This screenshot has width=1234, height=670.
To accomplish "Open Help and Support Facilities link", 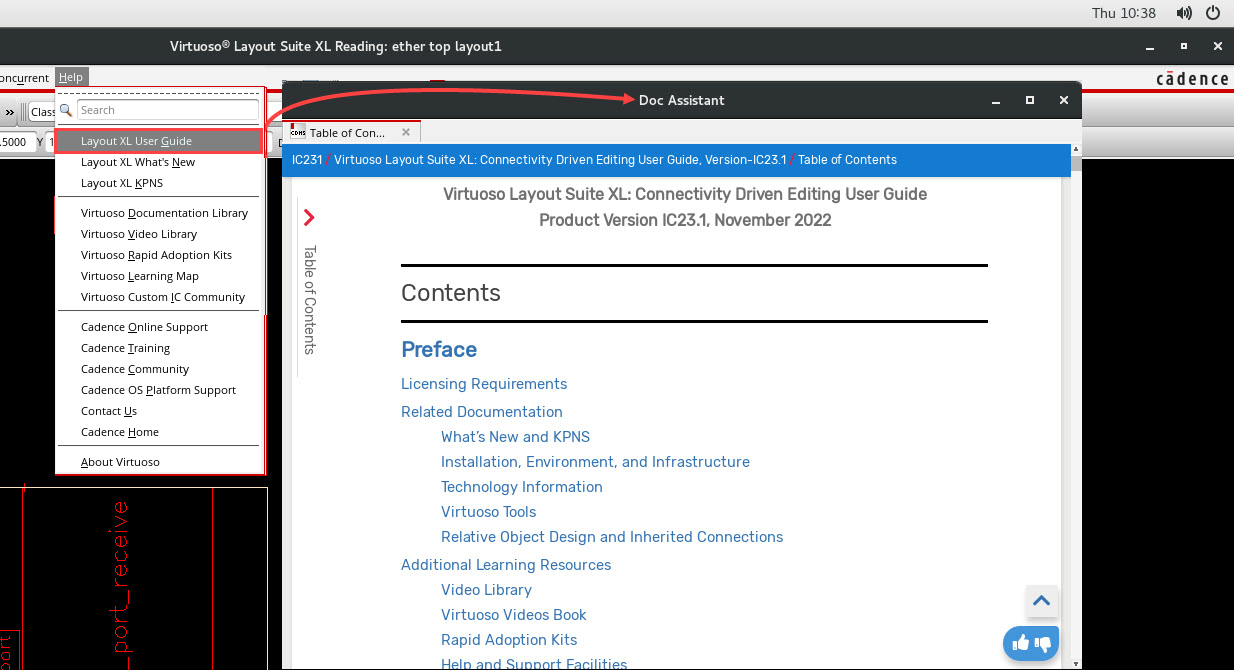I will point(534,664).
